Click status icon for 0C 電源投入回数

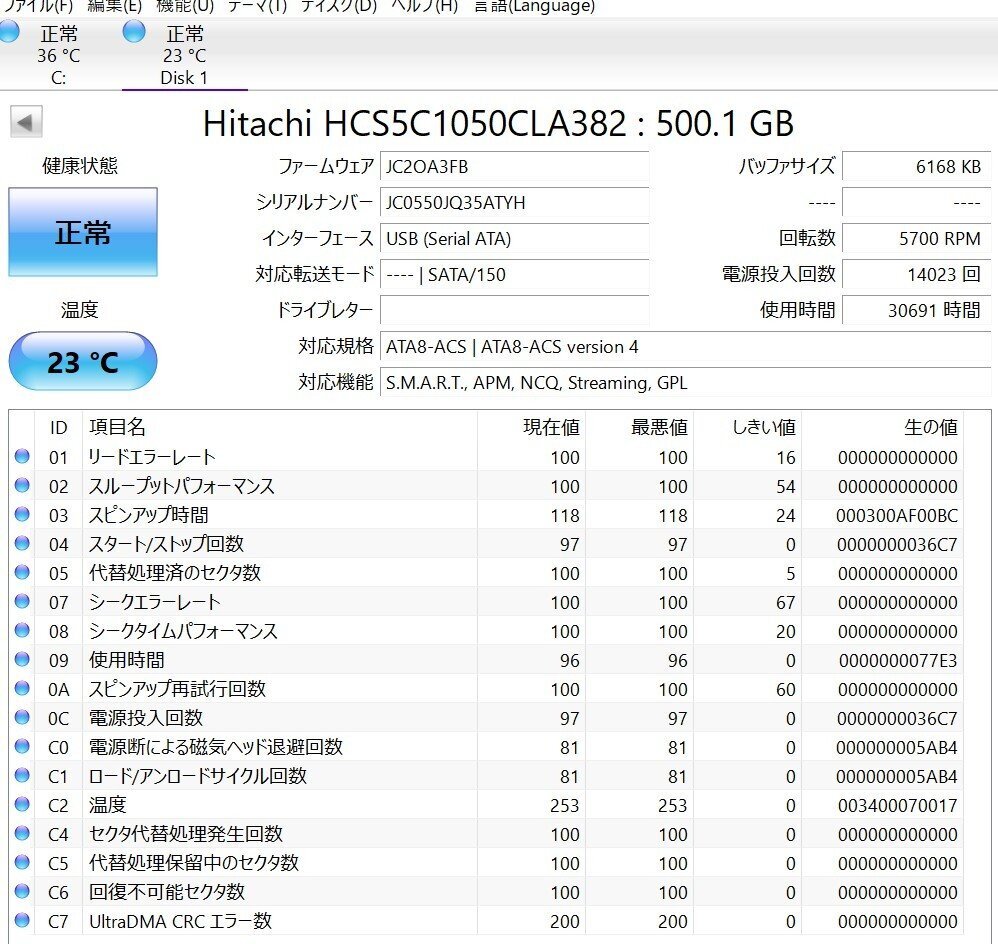pos(22,717)
